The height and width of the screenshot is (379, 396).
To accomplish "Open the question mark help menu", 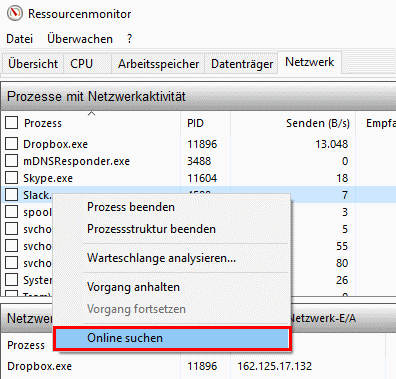I will [129, 39].
